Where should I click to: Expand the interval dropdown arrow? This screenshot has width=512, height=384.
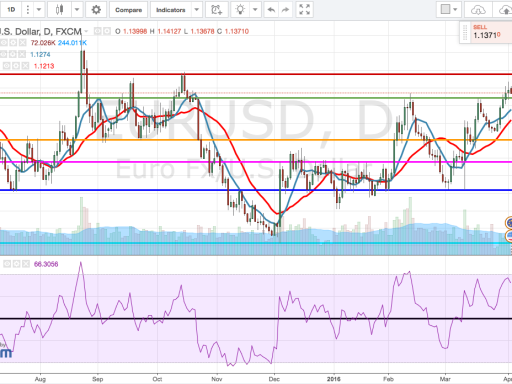click(x=39, y=10)
